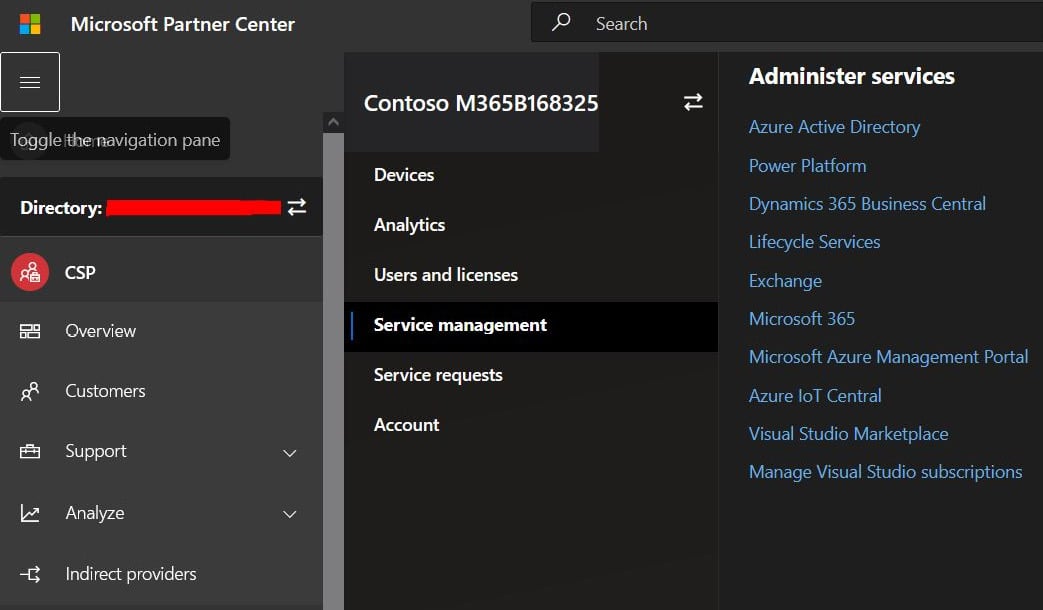The width and height of the screenshot is (1043, 610).
Task: Open the Devices menu item
Action: [x=531, y=175]
